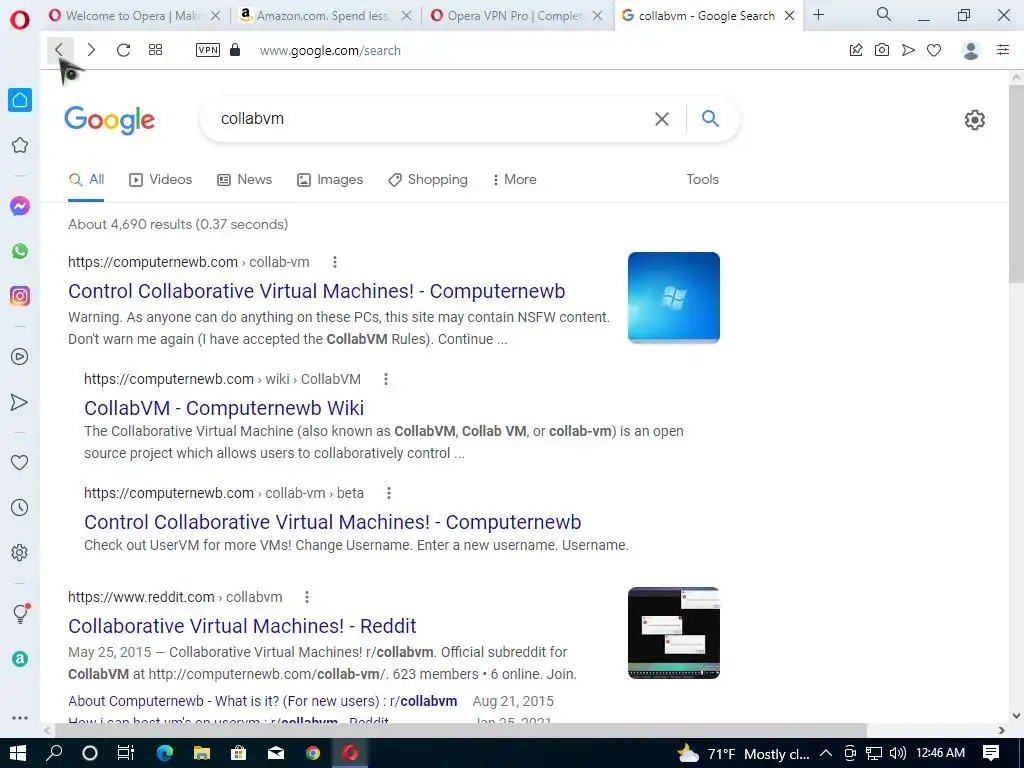Open sidebar Player icon

pyautogui.click(x=20, y=357)
